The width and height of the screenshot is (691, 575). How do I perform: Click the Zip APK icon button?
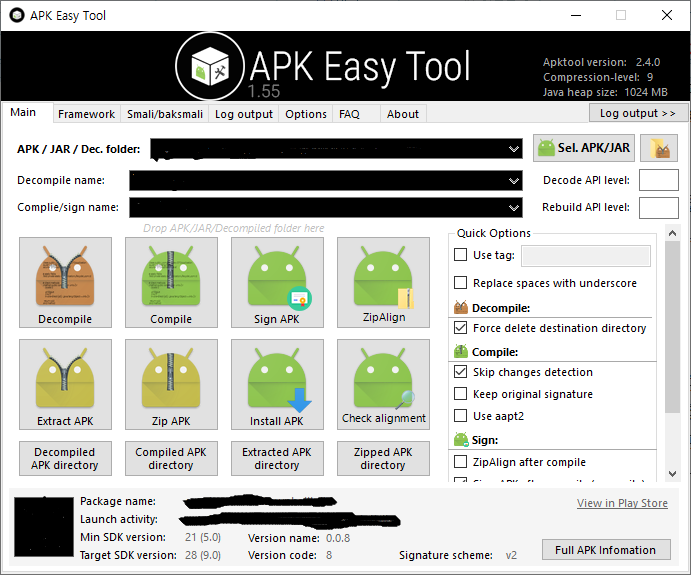tap(171, 384)
